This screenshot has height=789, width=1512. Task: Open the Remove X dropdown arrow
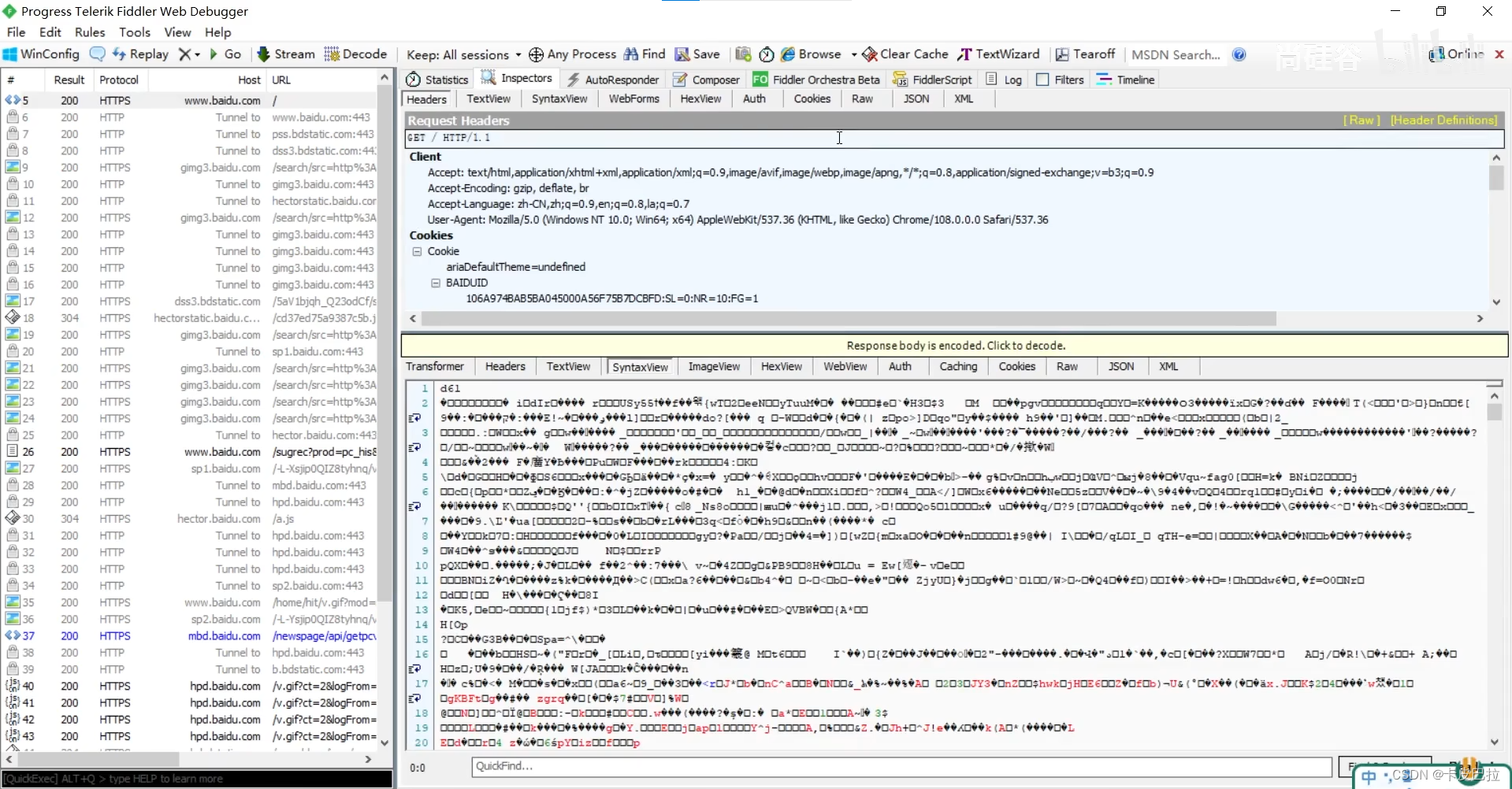pos(197,54)
